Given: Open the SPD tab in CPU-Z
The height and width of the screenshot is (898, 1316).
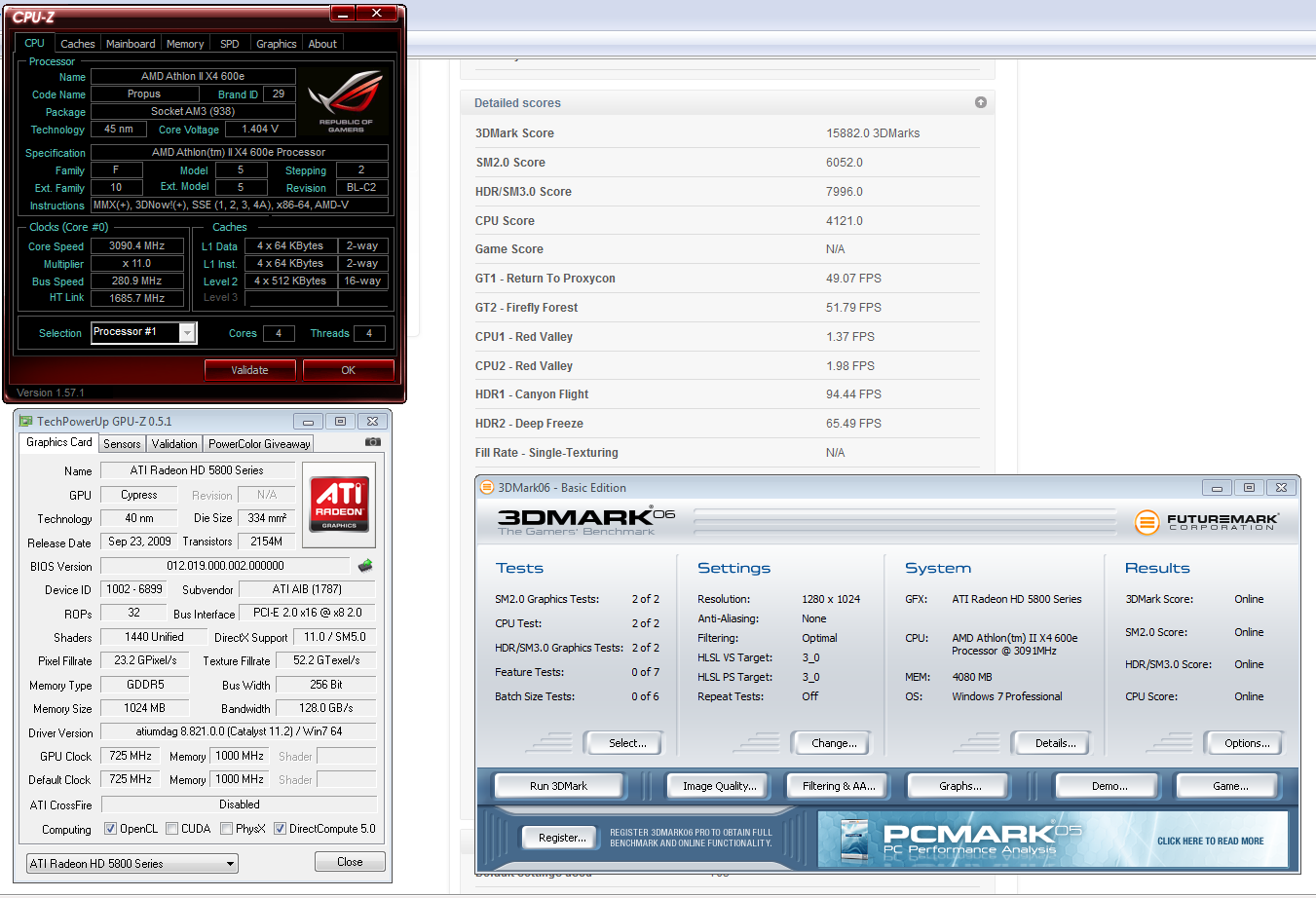Looking at the screenshot, I should click(x=230, y=44).
